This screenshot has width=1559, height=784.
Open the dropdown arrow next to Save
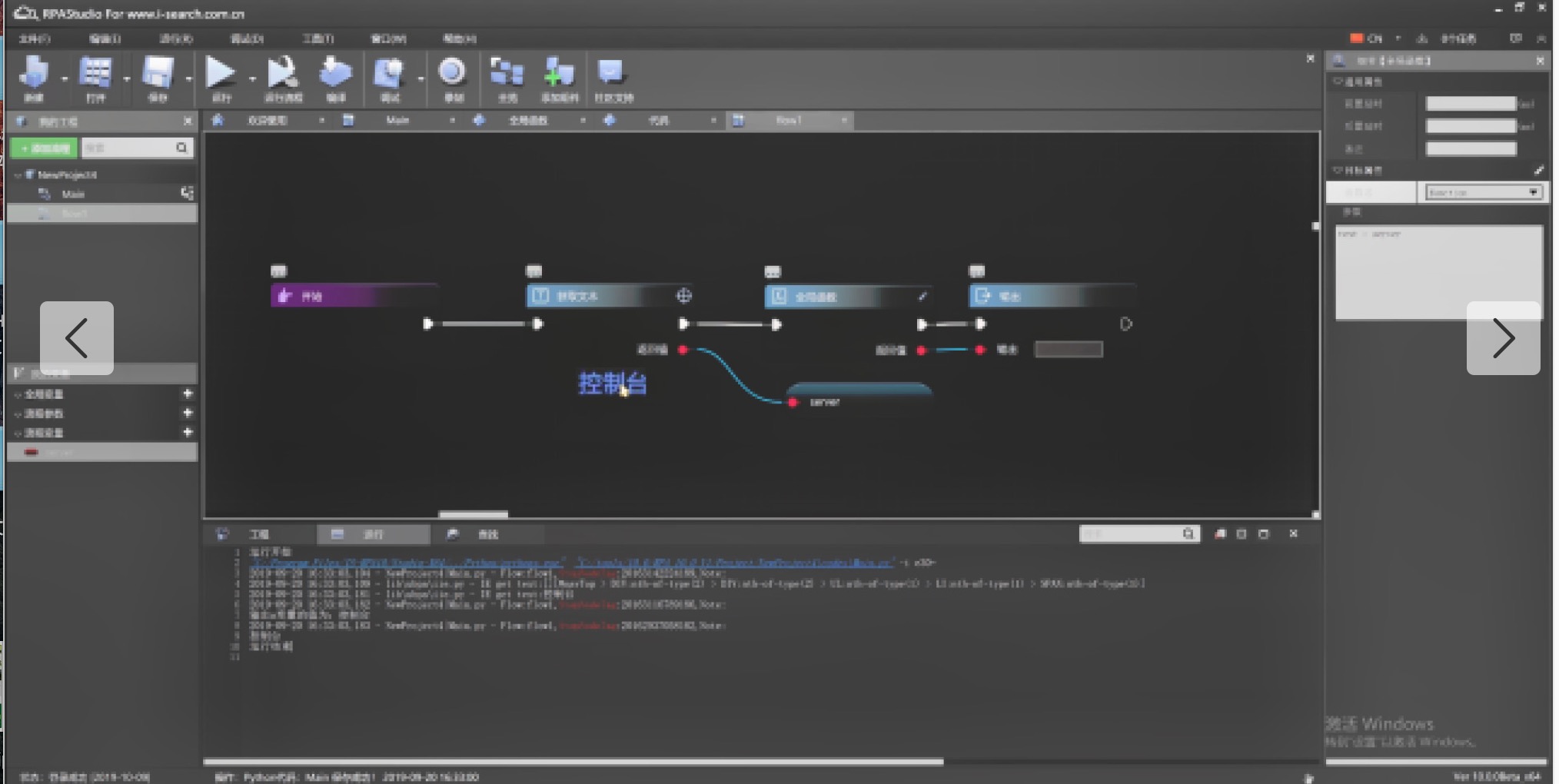pos(188,78)
